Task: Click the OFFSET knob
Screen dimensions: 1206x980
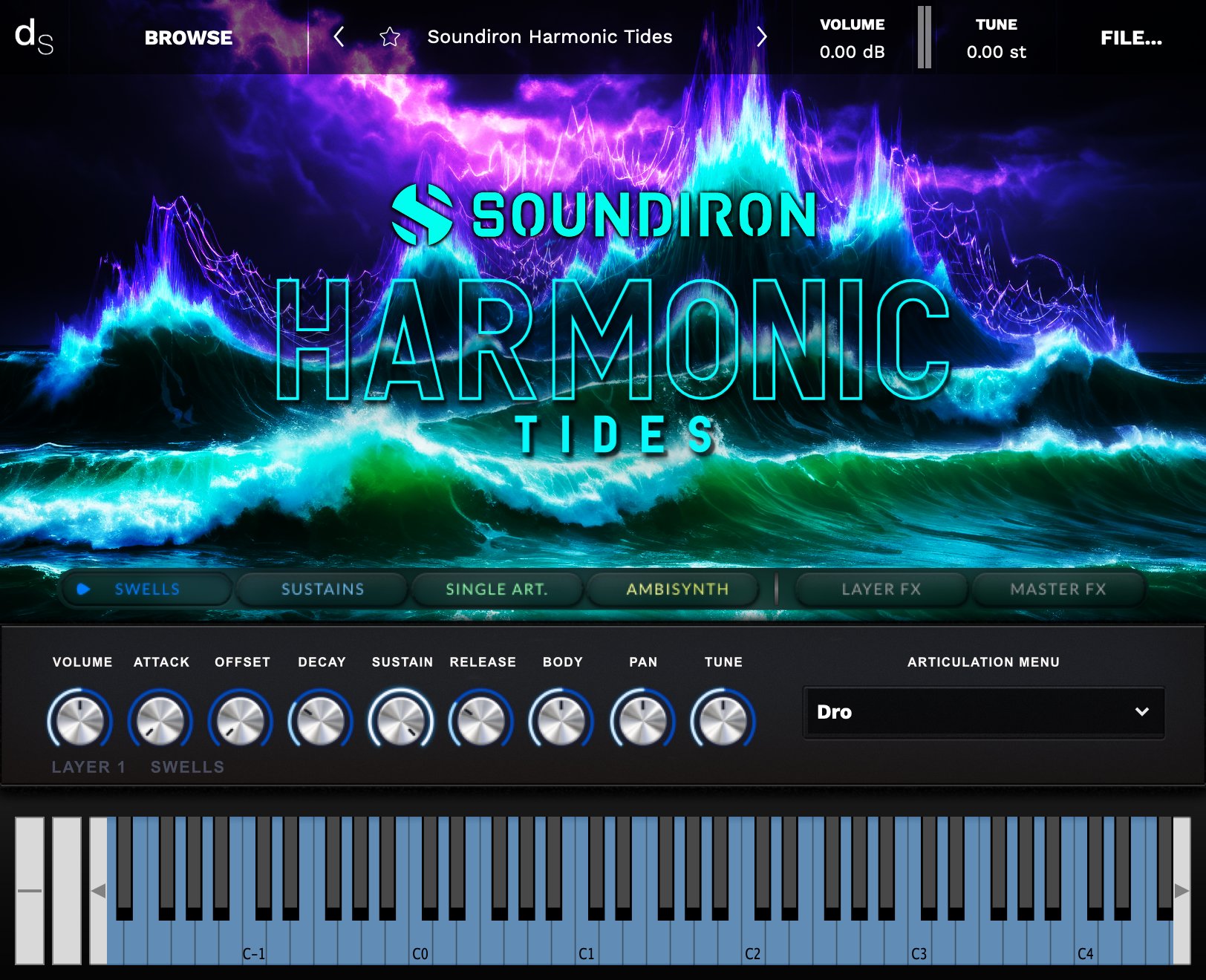Action: 241,719
